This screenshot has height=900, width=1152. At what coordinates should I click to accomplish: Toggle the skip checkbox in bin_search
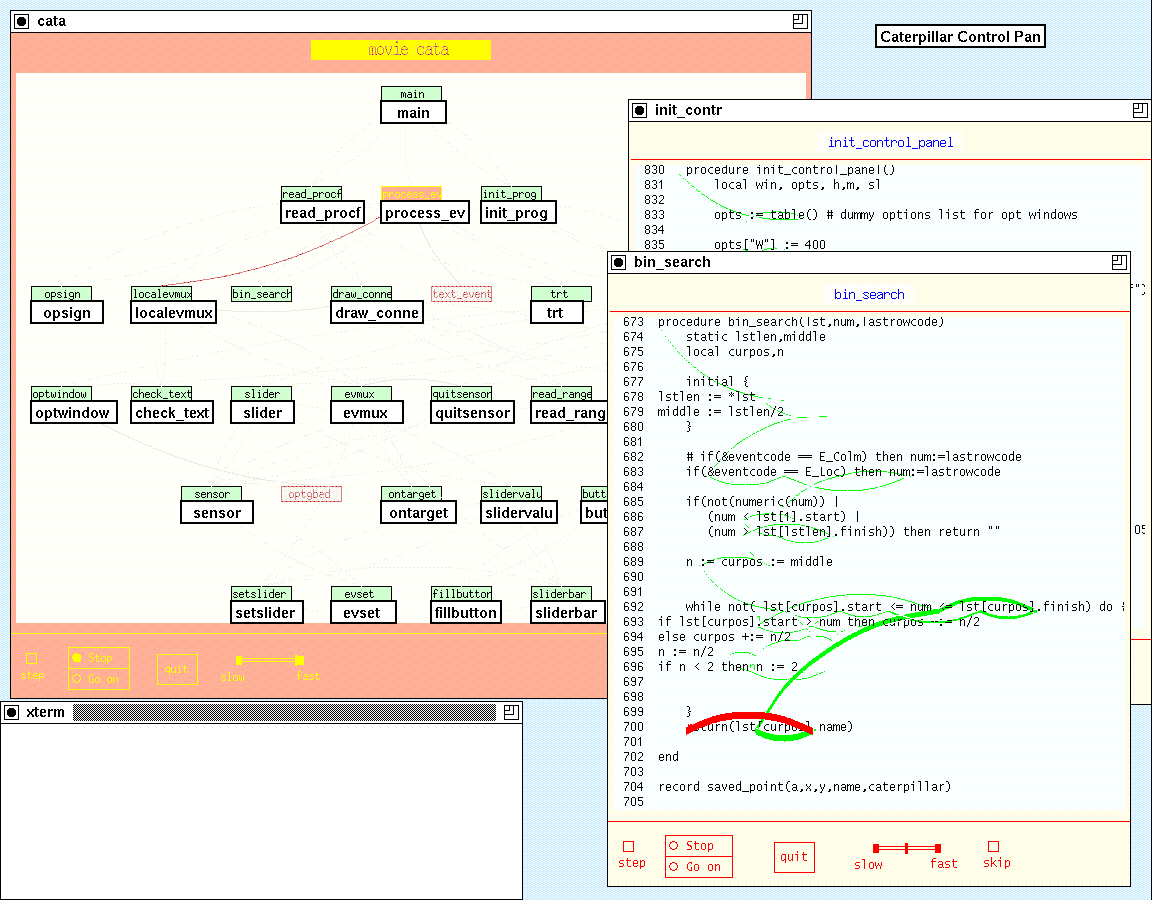993,847
